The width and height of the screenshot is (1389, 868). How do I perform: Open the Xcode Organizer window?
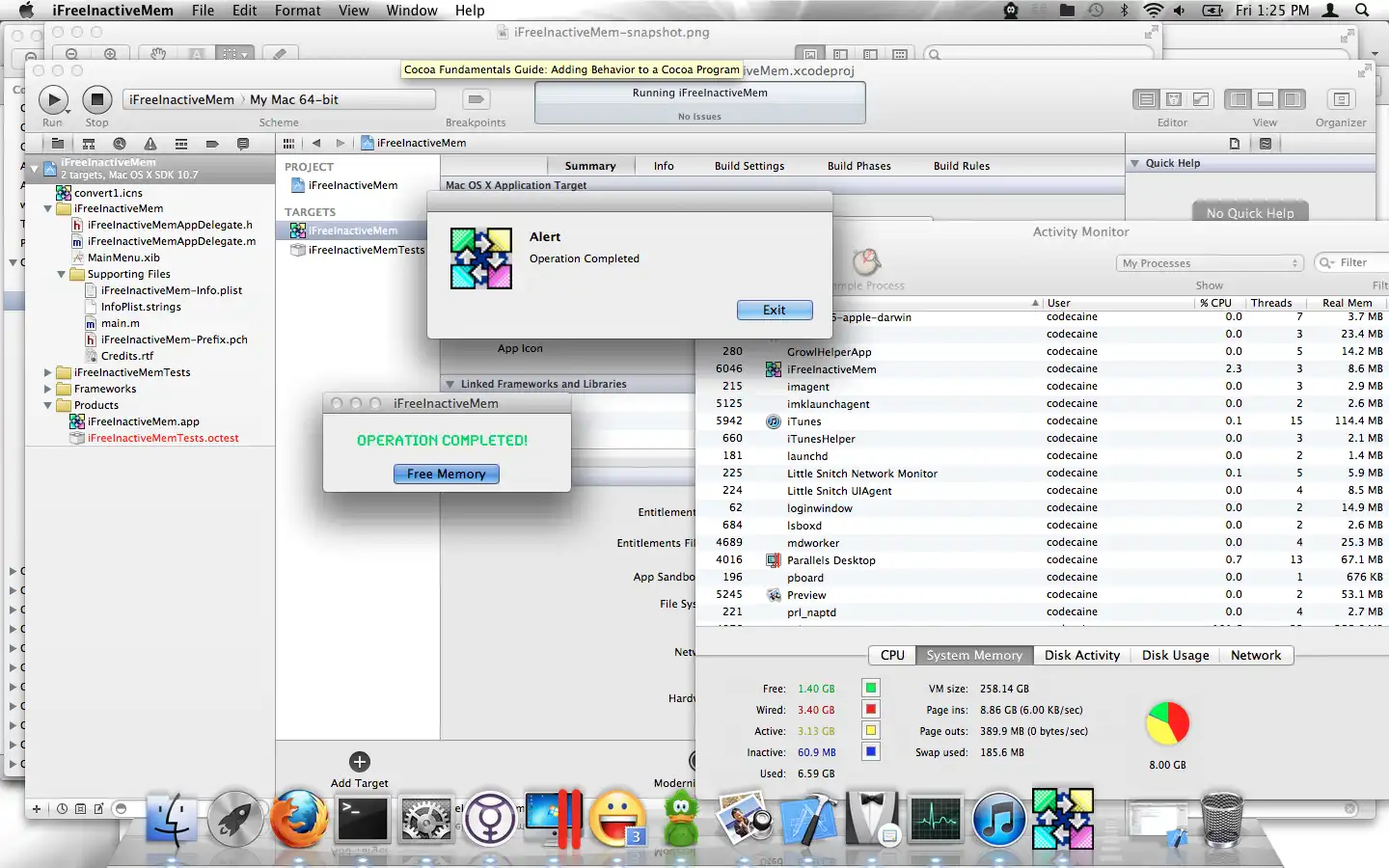(x=1341, y=99)
